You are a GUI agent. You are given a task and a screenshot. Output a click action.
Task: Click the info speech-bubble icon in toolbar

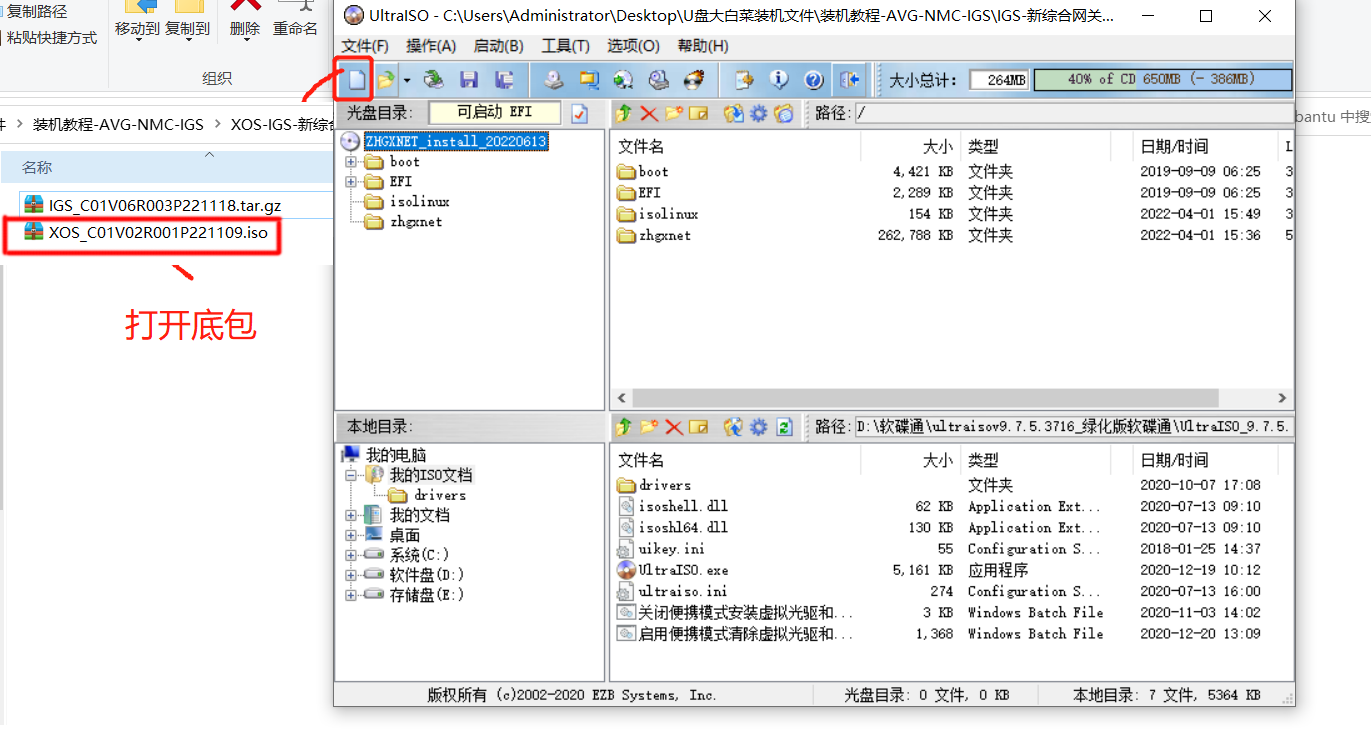point(778,79)
